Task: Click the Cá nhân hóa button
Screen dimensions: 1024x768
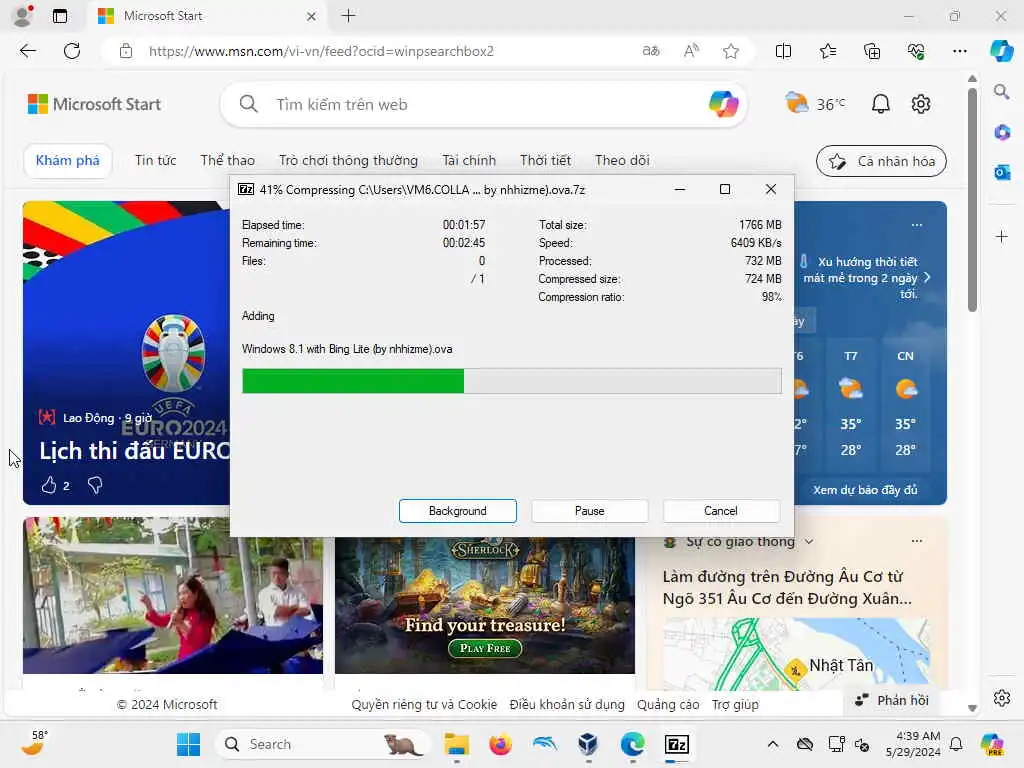Action: (x=881, y=161)
